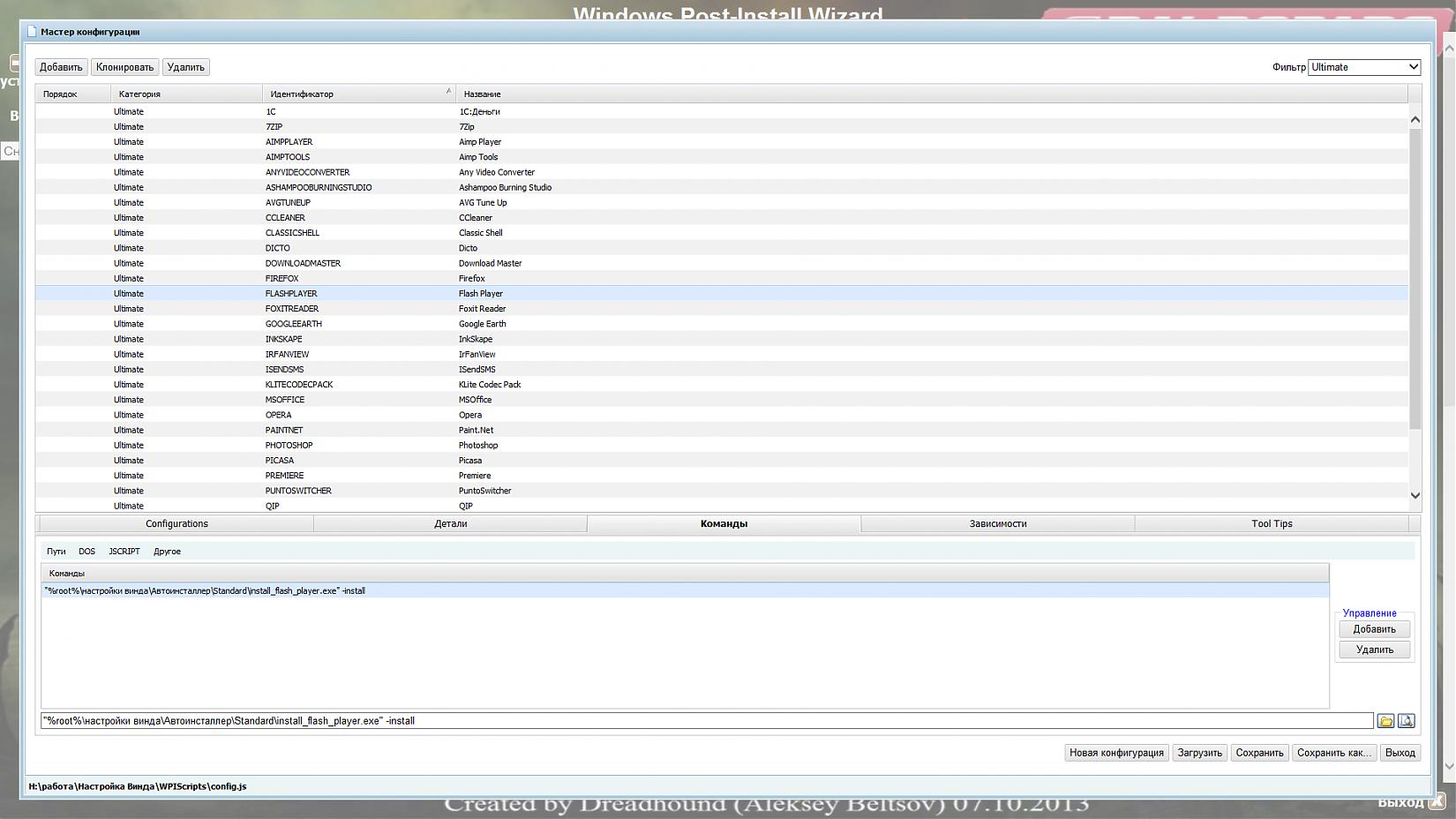Select the PuntoSwitcher name cell
The image size is (1456, 819).
(484, 491)
